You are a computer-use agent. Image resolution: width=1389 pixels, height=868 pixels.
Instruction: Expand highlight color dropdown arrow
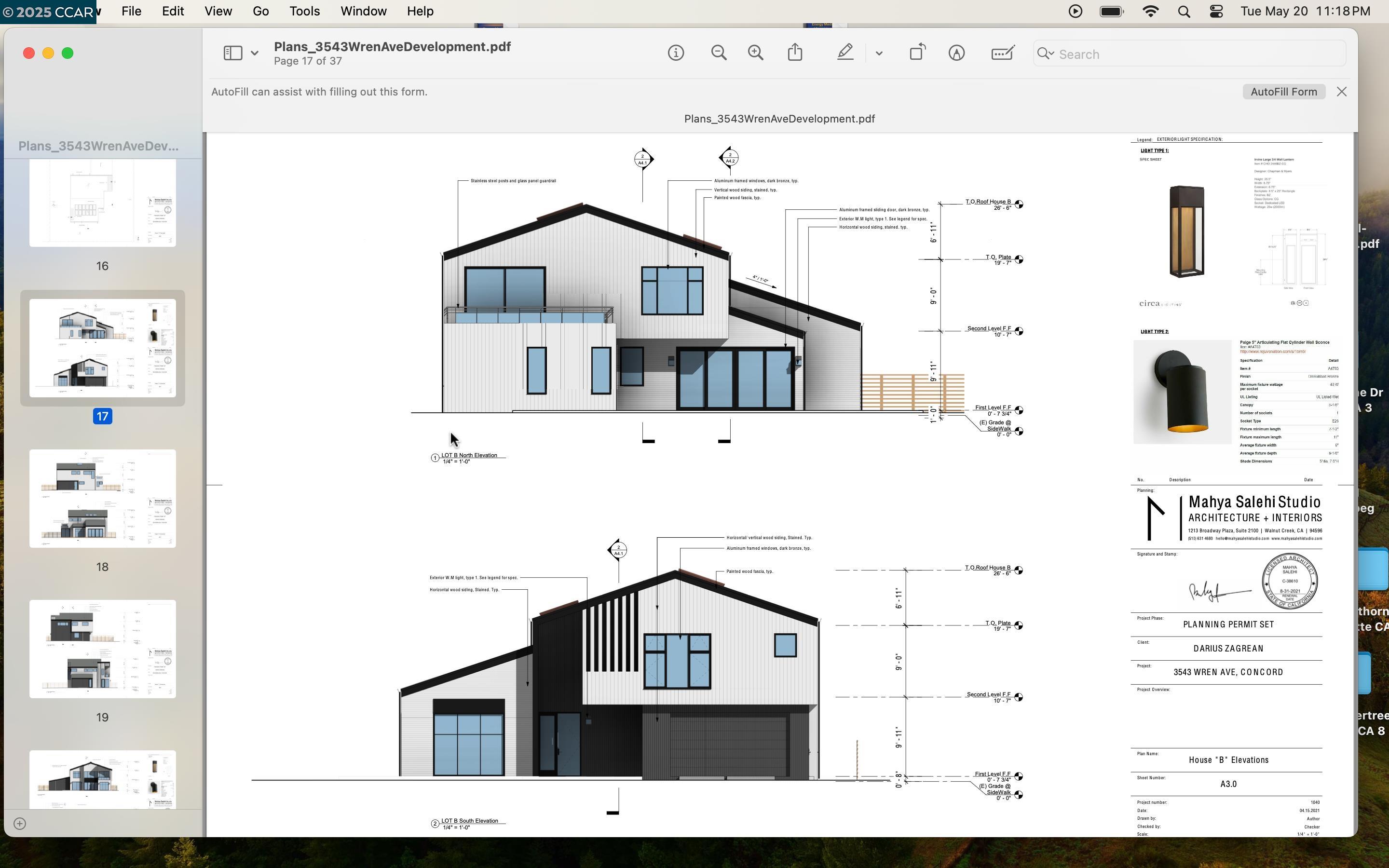click(x=879, y=54)
